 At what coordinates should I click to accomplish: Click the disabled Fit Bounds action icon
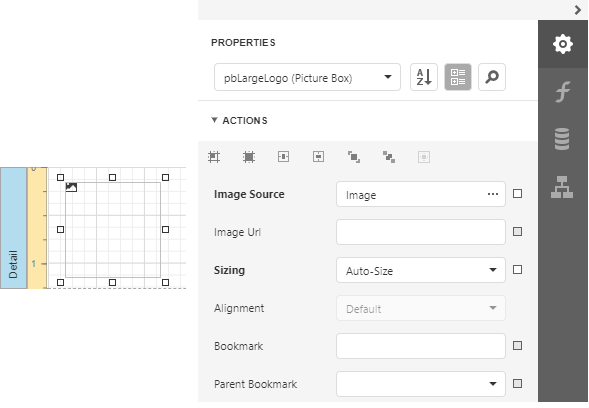pyautogui.click(x=424, y=157)
